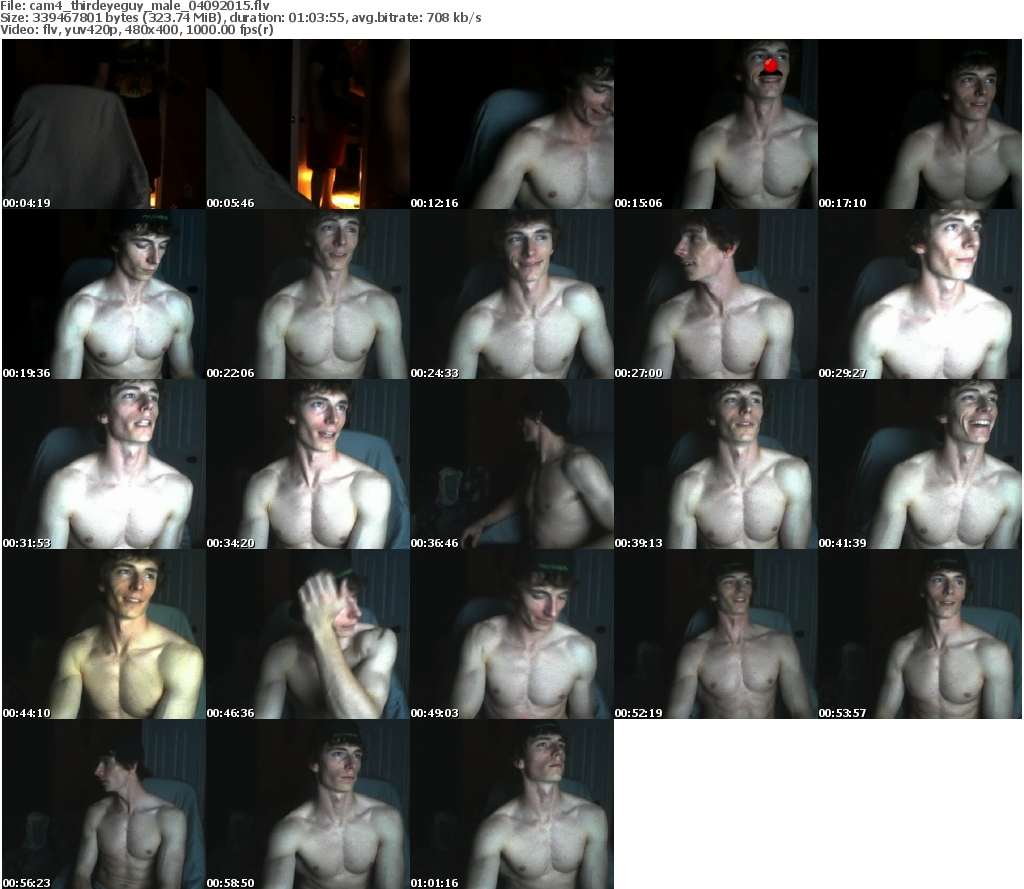Image resolution: width=1024 pixels, height=889 pixels.
Task: Click the line 'Video: flv, yuv420p, 480x400'
Action: coord(137,29)
